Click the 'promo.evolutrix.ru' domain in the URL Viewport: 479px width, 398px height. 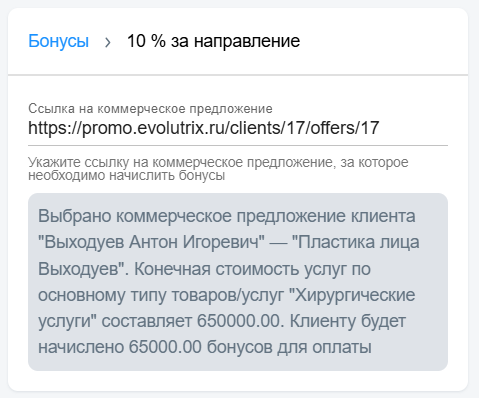point(150,128)
